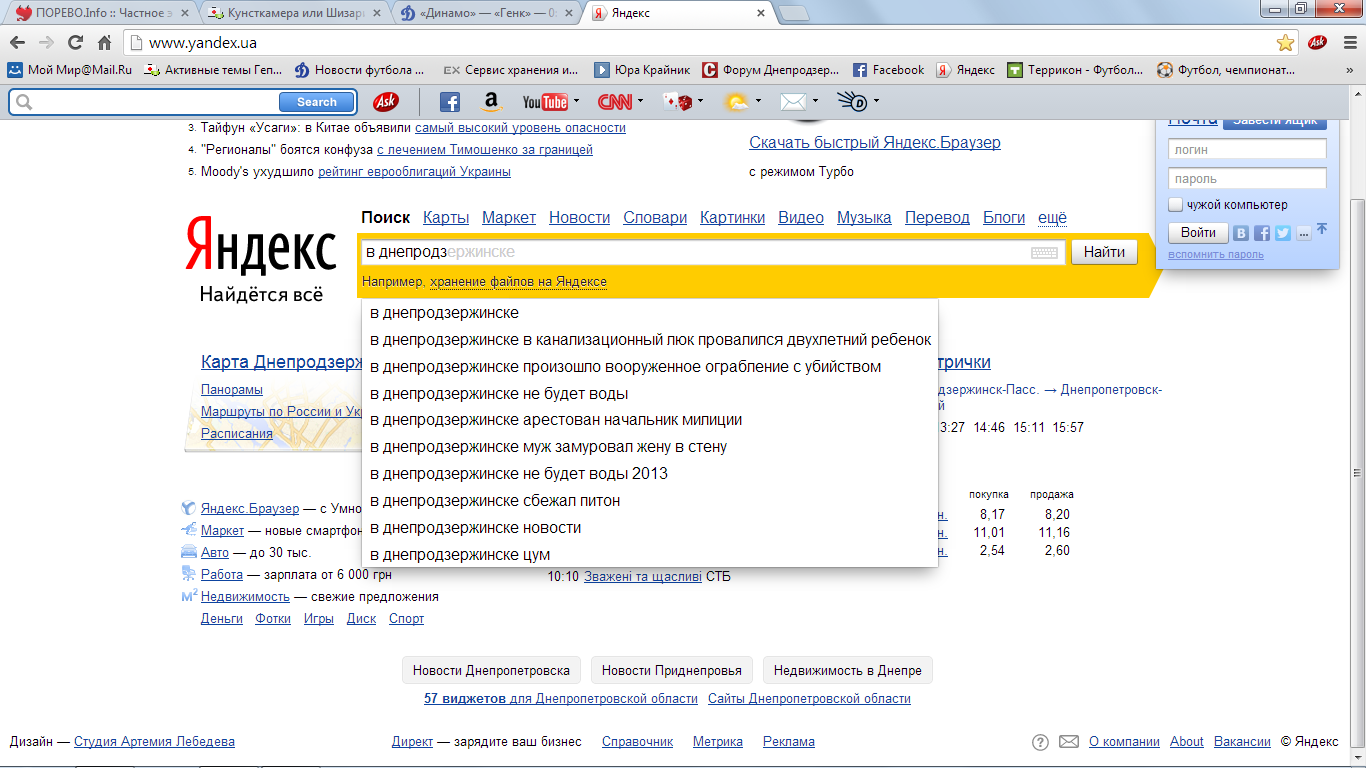Go to browser home page icon
1366x768 pixels.
104,43
